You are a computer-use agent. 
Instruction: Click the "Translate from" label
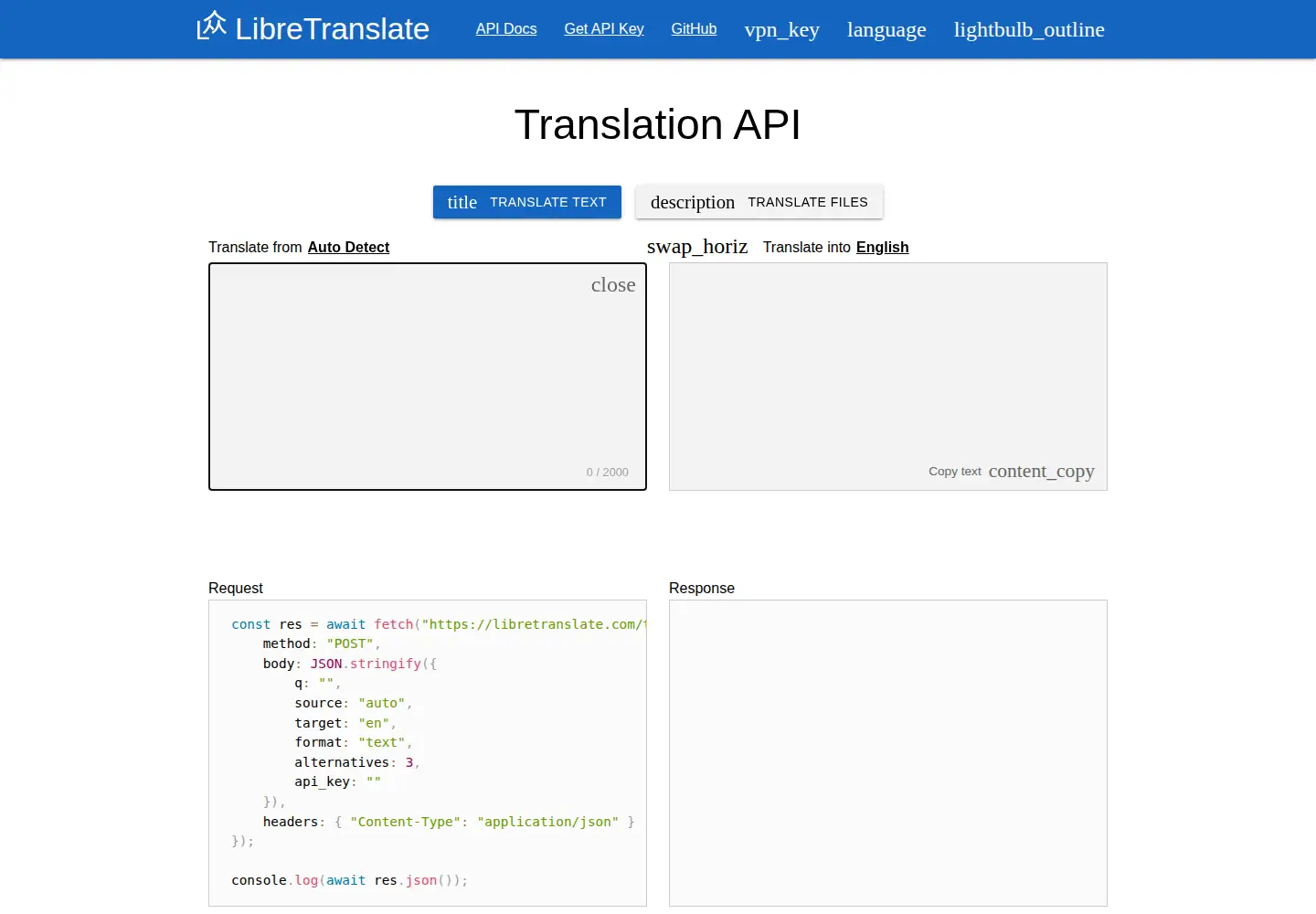(255, 247)
